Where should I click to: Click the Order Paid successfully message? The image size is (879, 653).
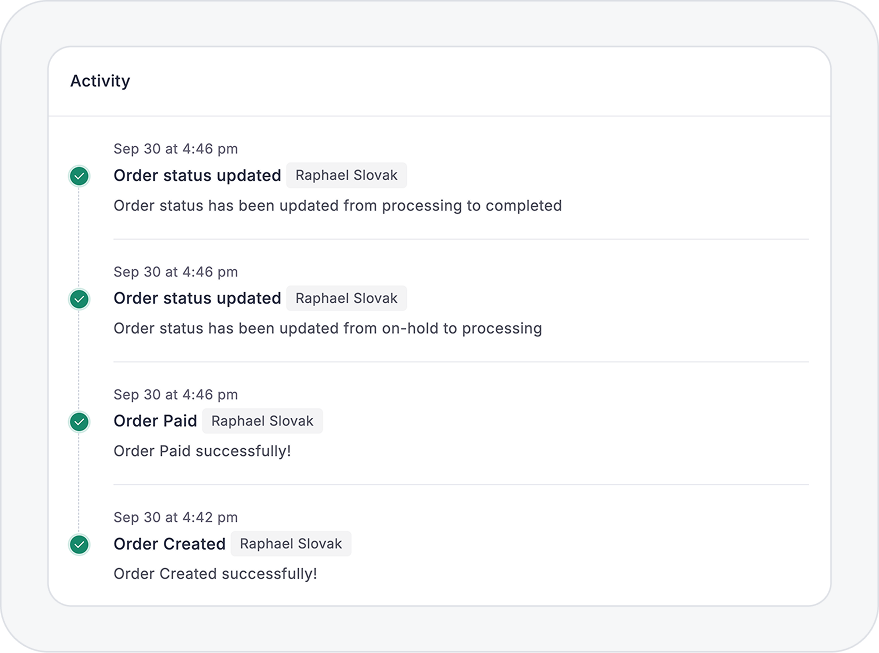(202, 452)
